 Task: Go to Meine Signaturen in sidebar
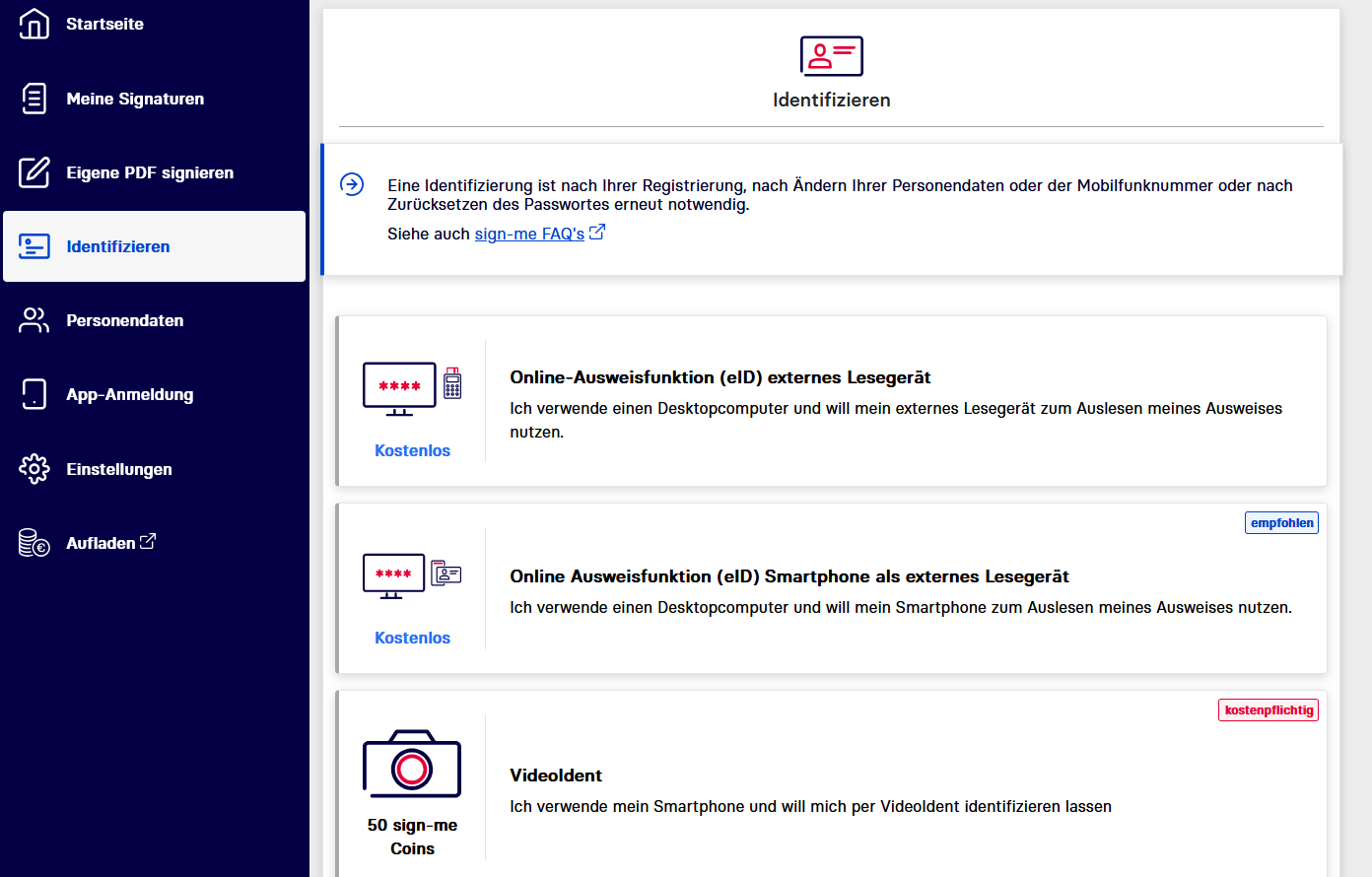click(x=135, y=99)
